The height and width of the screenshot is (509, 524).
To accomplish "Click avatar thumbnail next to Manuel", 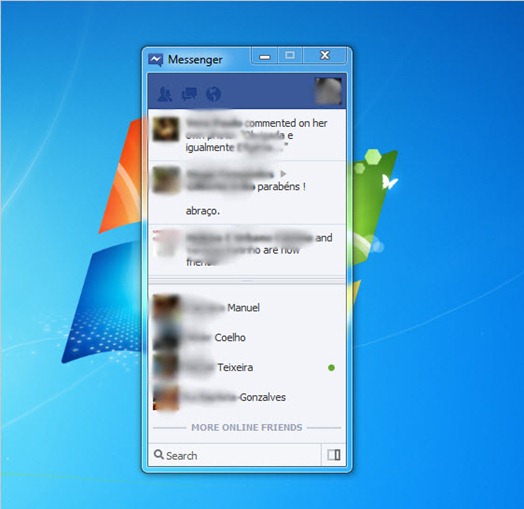I will (x=166, y=307).
